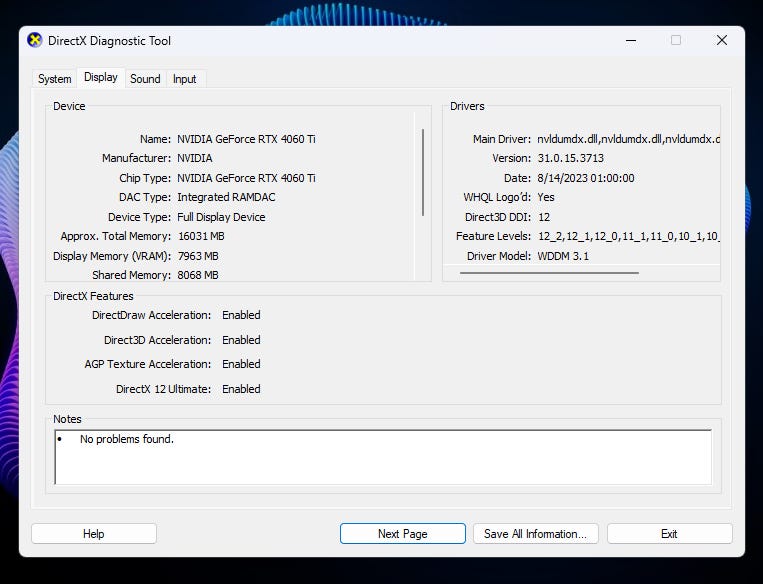
Task: Click the Full Display Device value
Action: [x=221, y=217]
